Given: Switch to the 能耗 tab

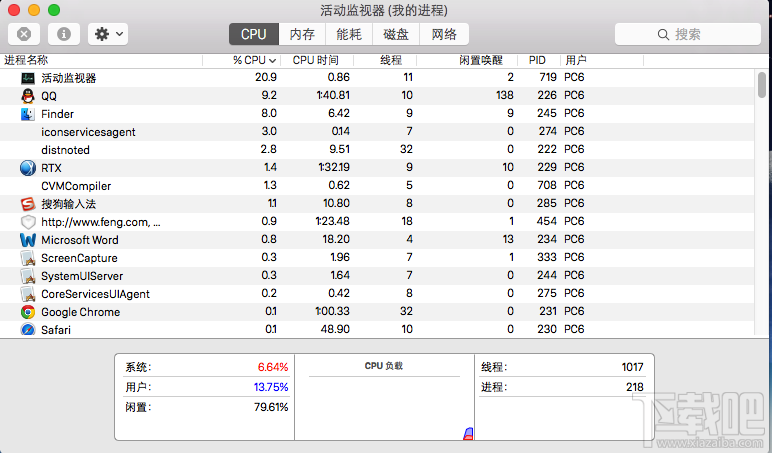Looking at the screenshot, I should click(x=349, y=34).
